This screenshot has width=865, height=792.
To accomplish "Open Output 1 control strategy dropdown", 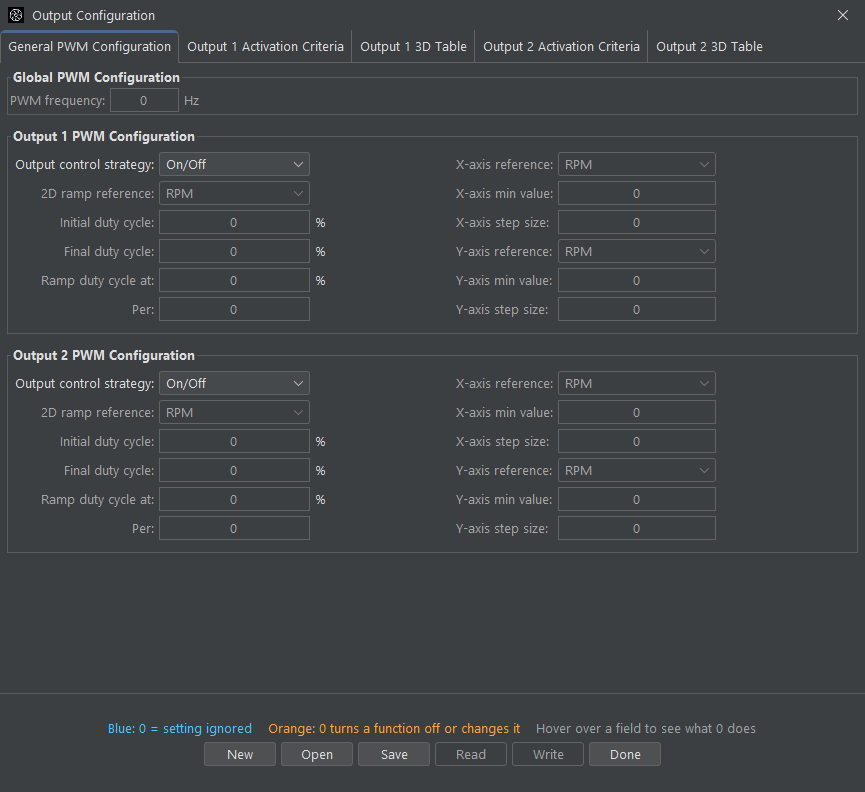I will [x=234, y=164].
